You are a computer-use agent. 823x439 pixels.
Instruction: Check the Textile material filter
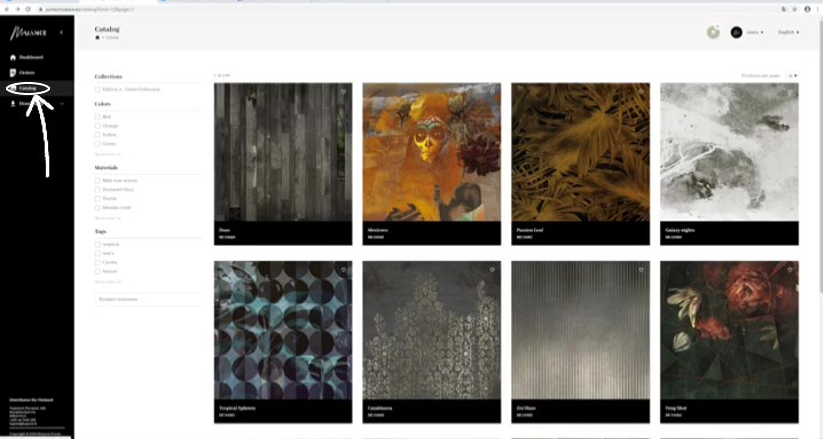[98, 198]
